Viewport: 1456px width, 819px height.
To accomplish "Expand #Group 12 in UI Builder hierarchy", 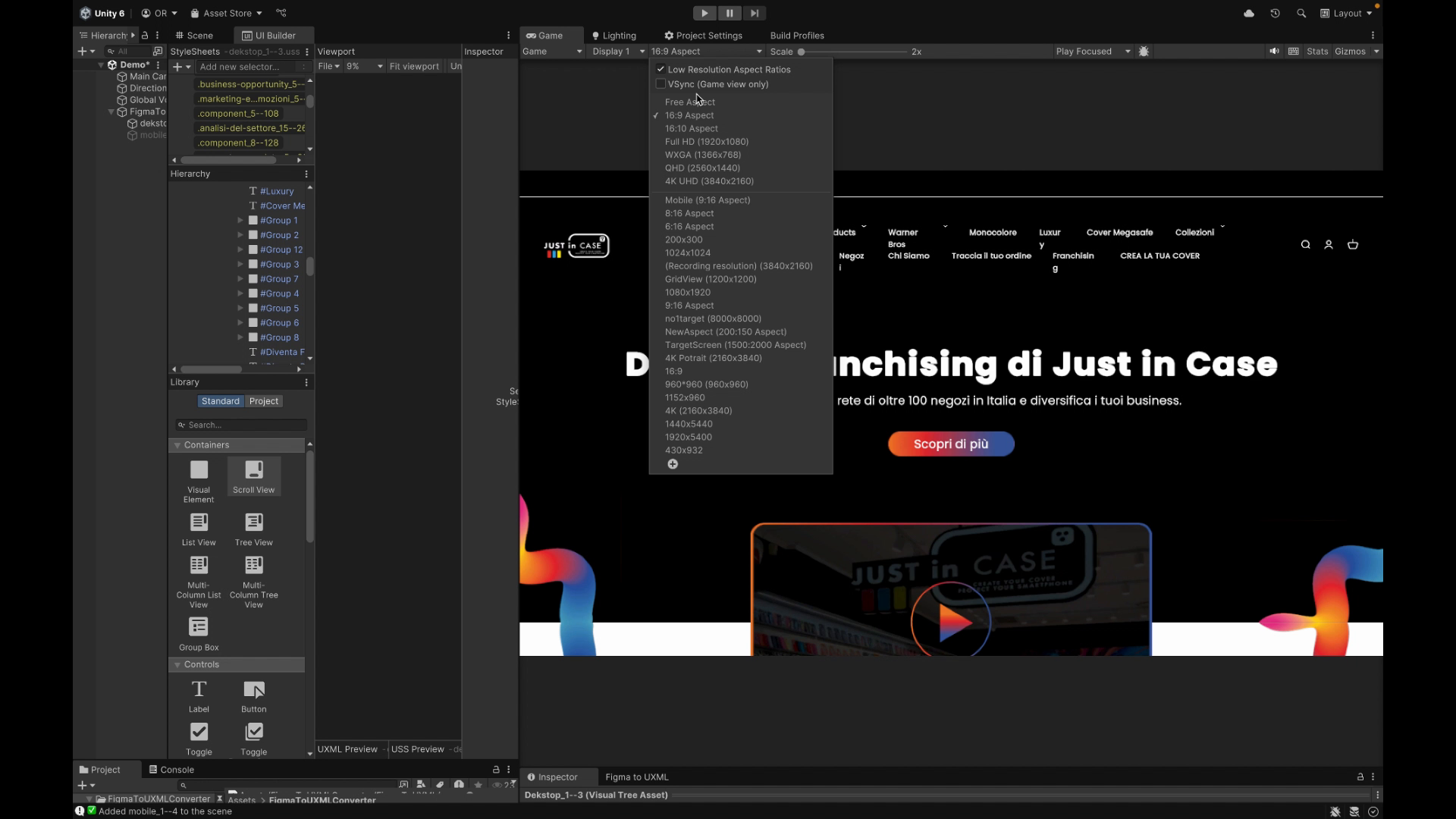I will coord(240,249).
